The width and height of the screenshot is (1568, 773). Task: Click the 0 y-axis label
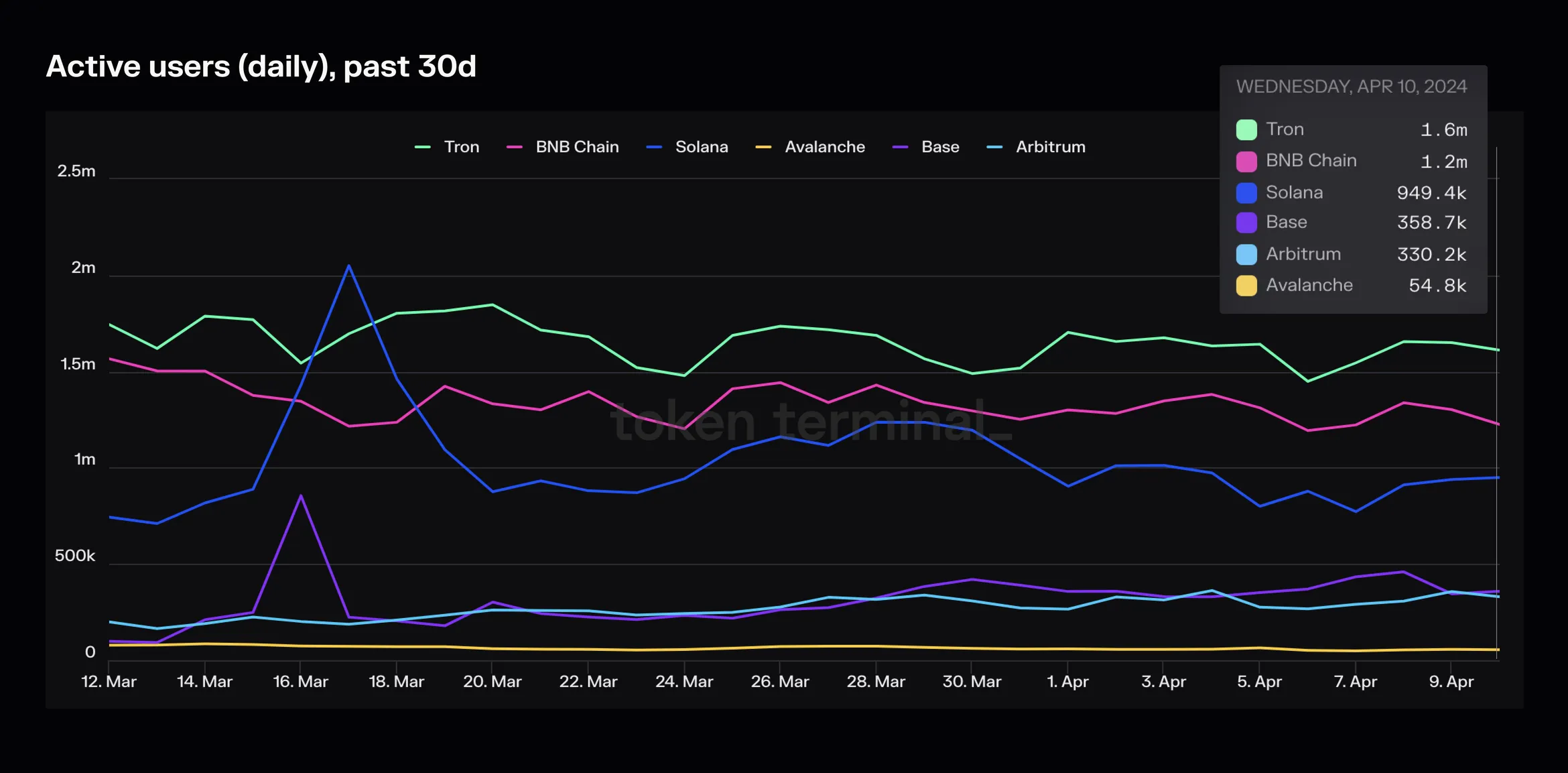(90, 652)
